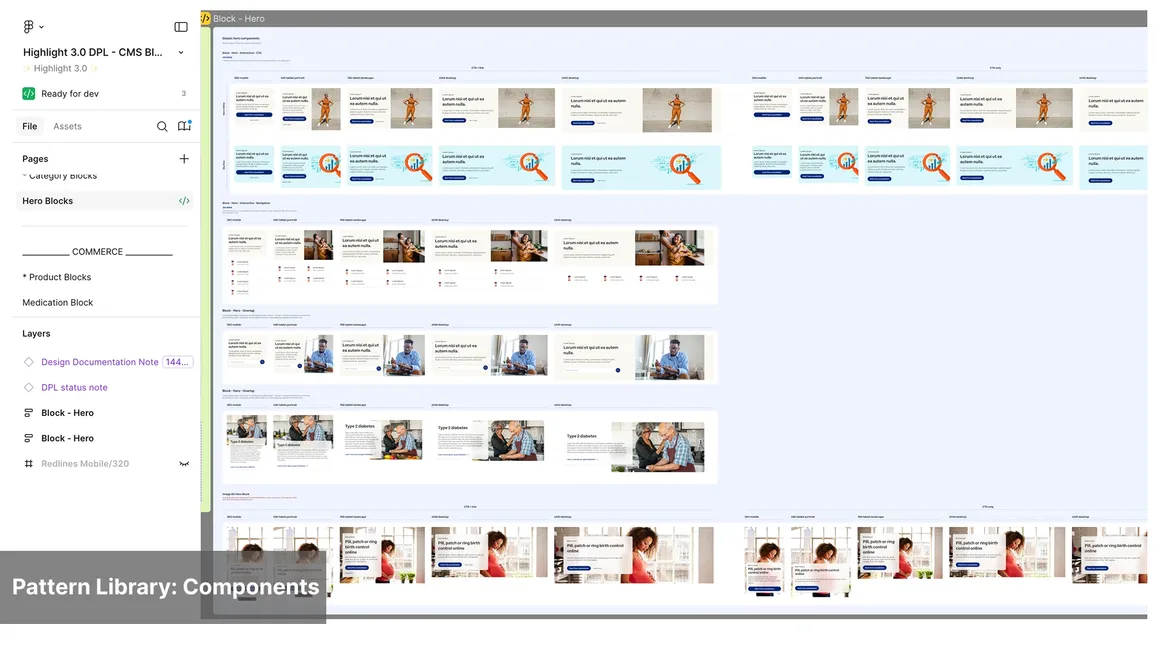Open dropdown arrow next to Figma logo
Screen dimensions: 1160x653
41,27
